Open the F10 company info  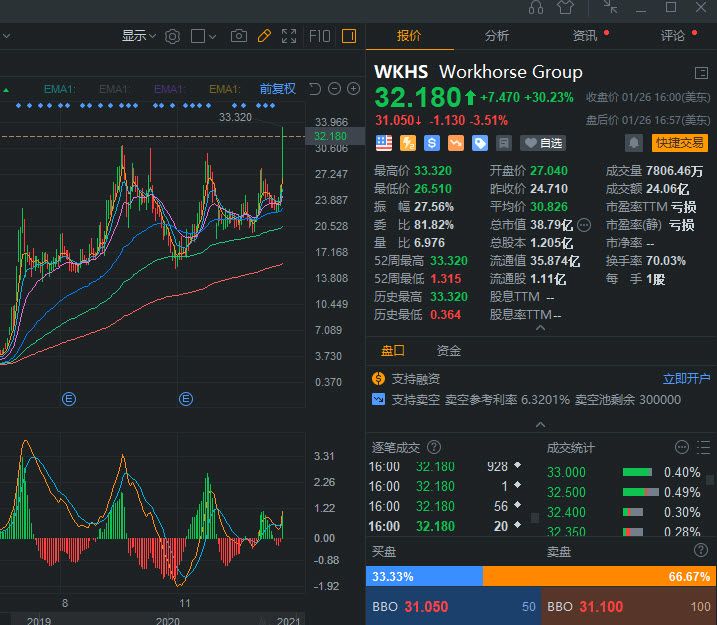pos(320,36)
